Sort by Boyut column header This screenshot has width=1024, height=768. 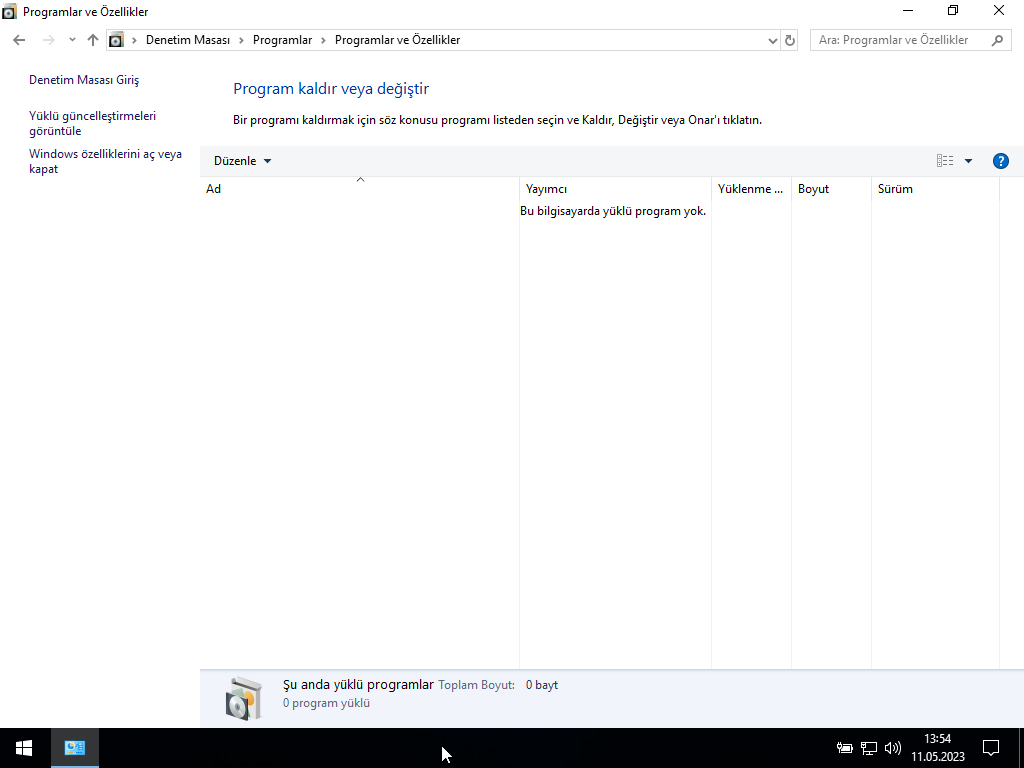pyautogui.click(x=831, y=189)
